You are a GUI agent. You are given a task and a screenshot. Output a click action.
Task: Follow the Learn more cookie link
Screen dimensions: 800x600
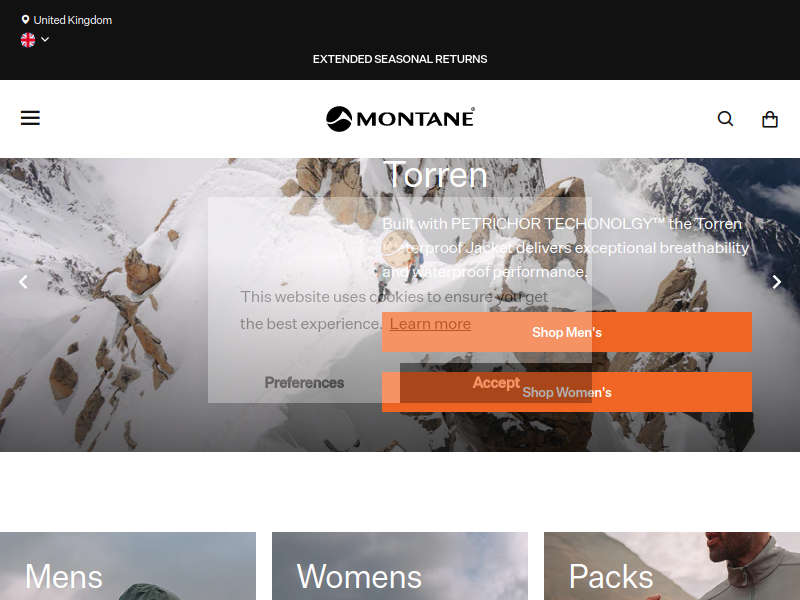(x=430, y=324)
